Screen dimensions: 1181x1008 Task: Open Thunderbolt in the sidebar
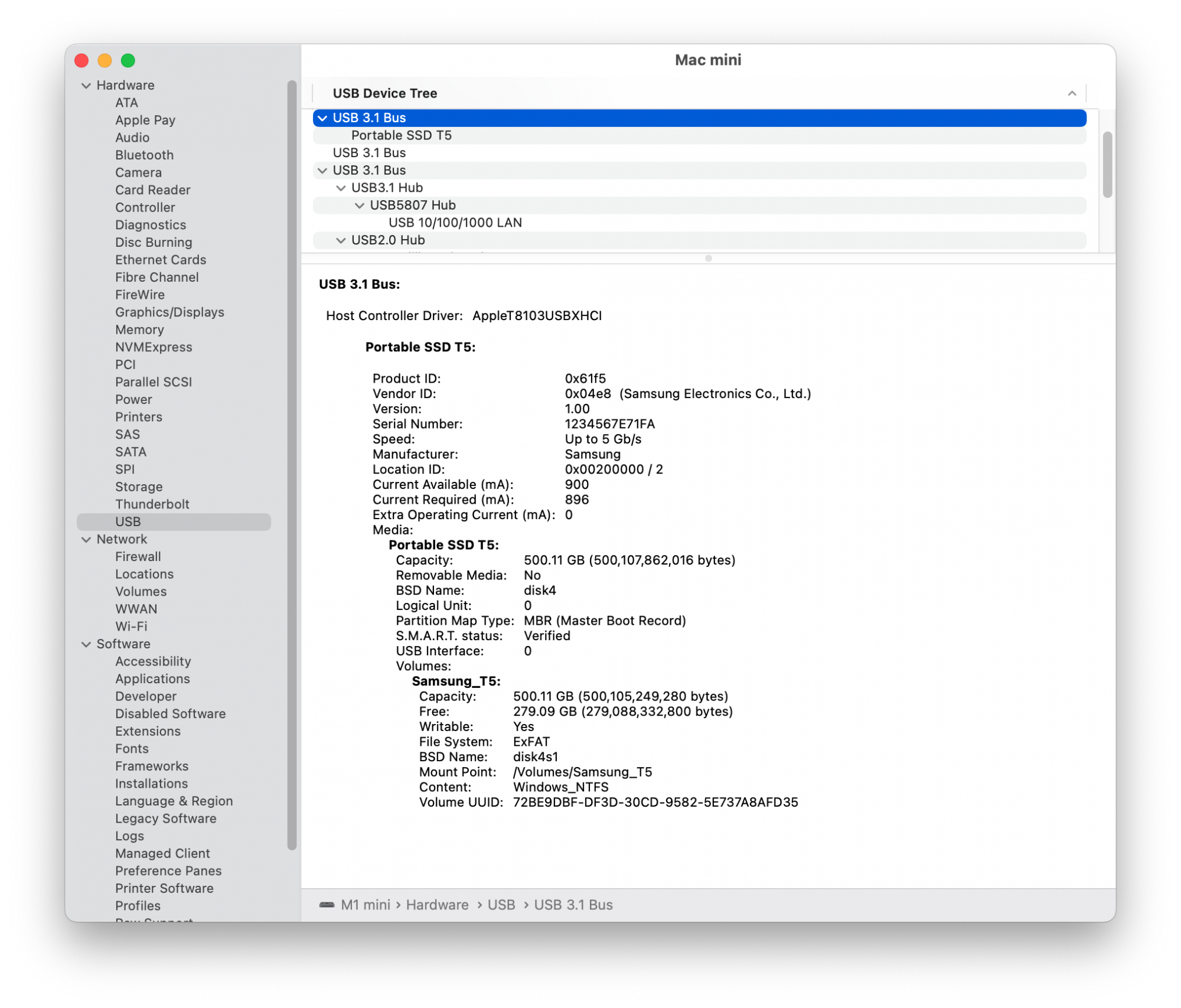click(152, 504)
